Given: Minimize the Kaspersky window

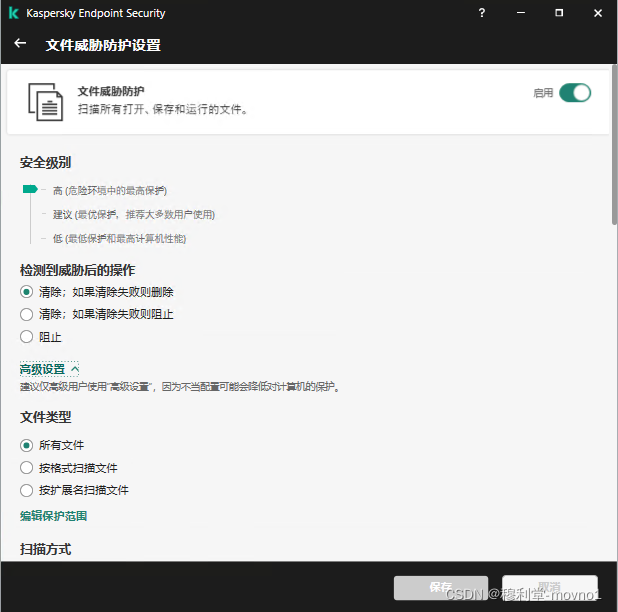Looking at the screenshot, I should click(x=521, y=13).
